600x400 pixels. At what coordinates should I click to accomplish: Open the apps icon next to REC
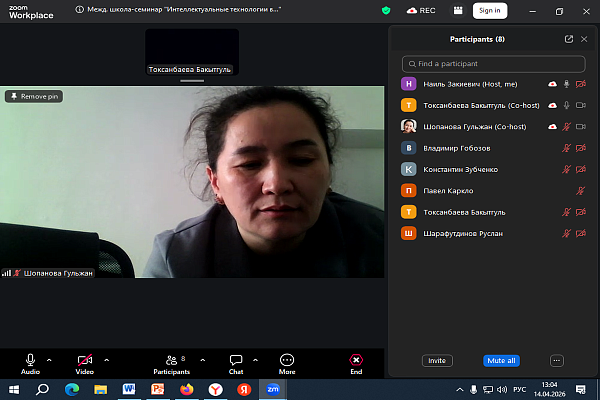(x=457, y=10)
